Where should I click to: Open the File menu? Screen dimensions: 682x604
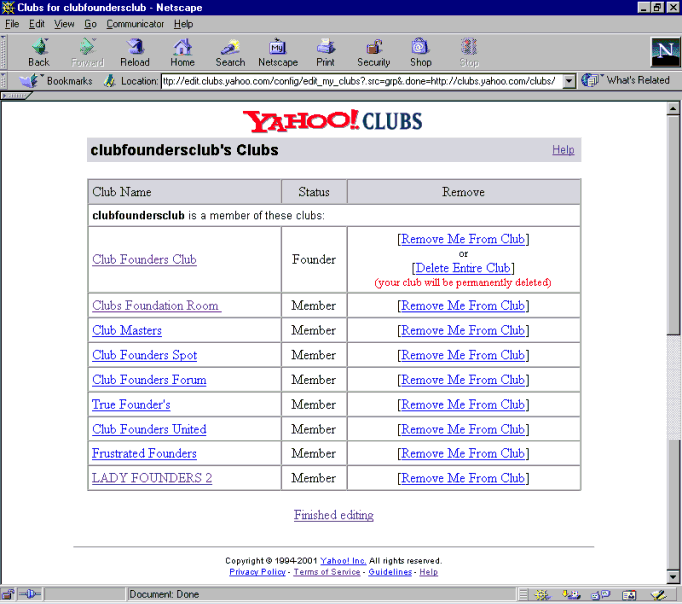(x=12, y=24)
